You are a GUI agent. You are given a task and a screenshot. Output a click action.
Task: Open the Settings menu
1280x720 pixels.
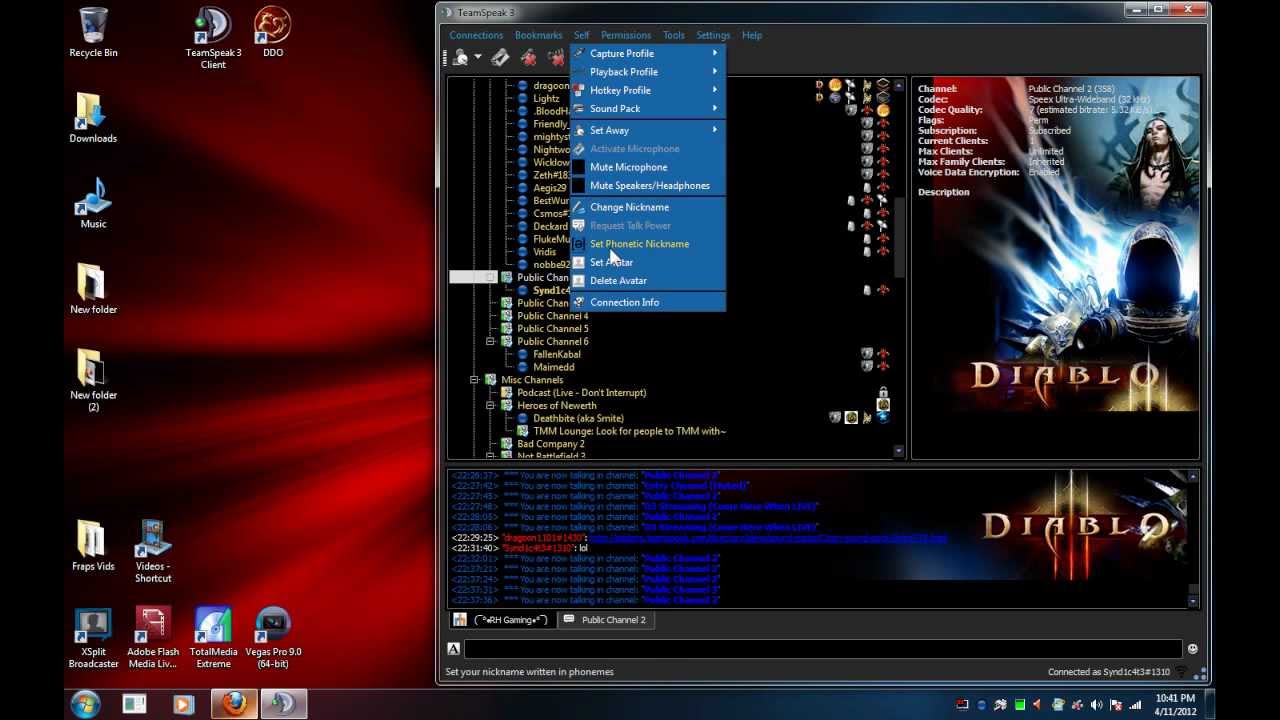[713, 35]
